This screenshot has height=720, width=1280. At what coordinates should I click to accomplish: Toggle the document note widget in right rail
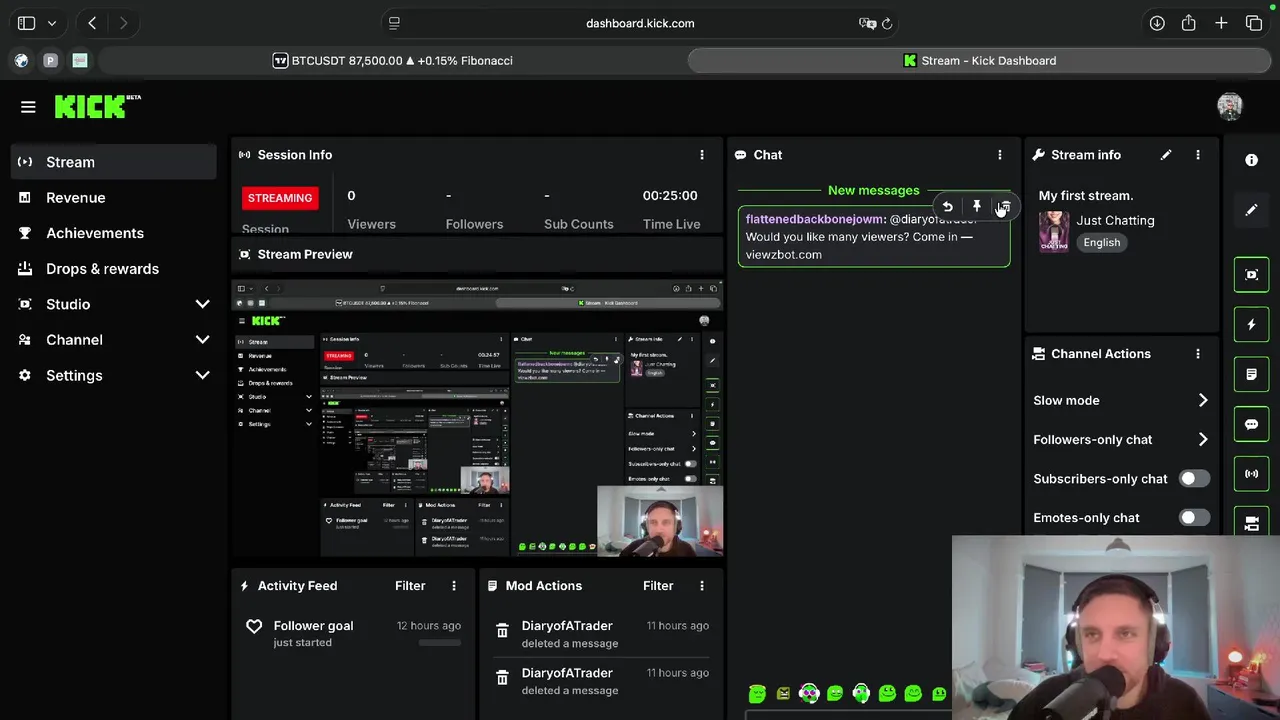pyautogui.click(x=1251, y=374)
